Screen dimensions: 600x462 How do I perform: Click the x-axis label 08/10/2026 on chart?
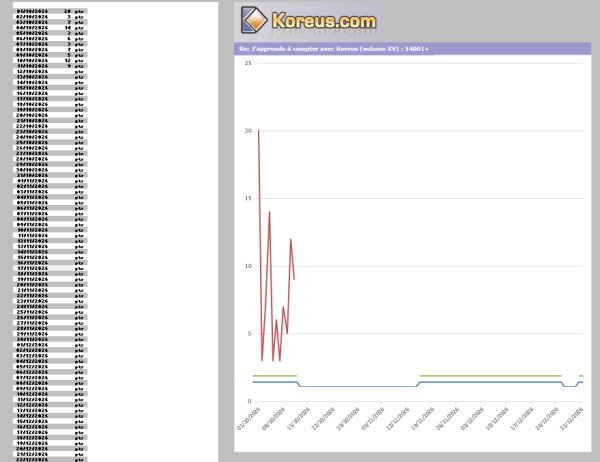tap(274, 418)
